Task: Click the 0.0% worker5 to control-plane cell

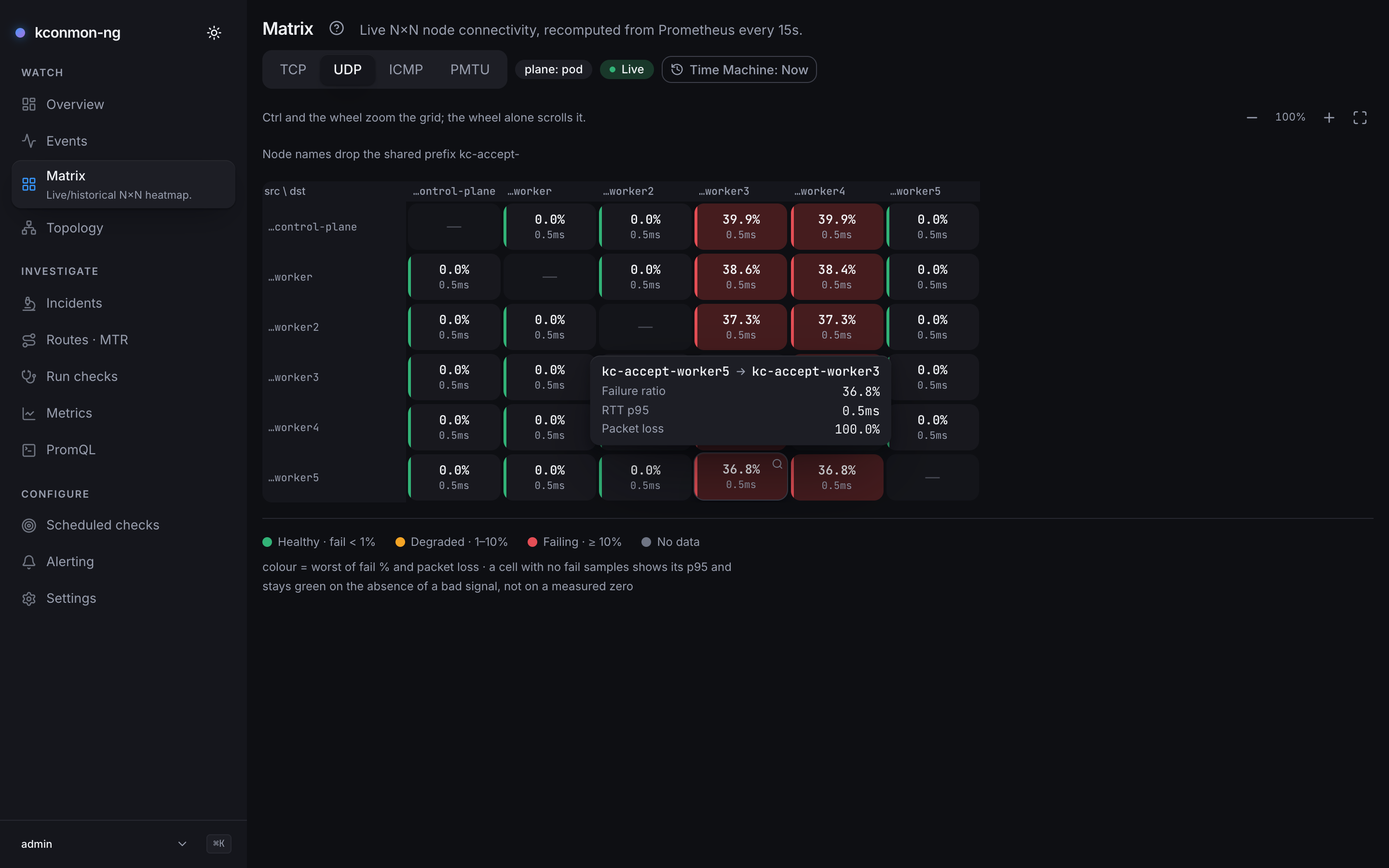Action: (x=454, y=477)
